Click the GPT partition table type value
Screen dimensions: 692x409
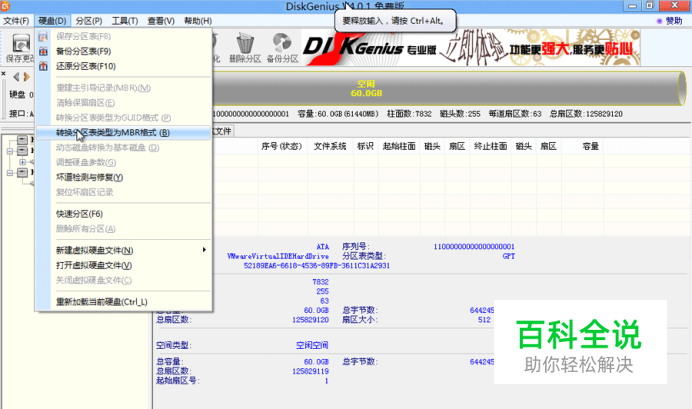(508, 256)
